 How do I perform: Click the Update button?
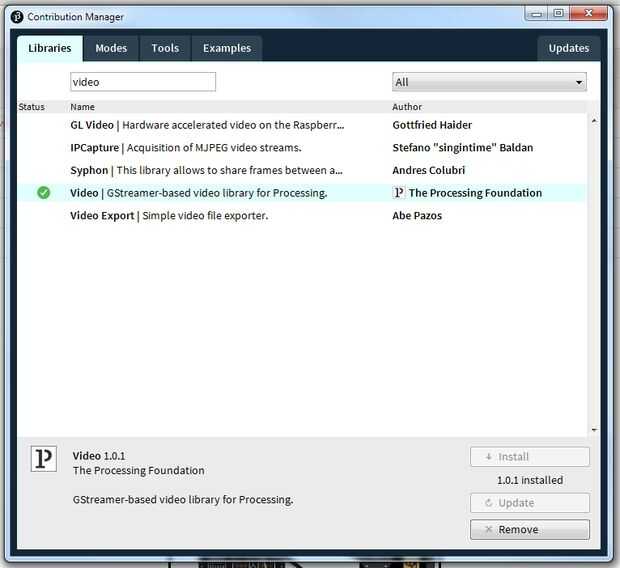pyautogui.click(x=529, y=503)
